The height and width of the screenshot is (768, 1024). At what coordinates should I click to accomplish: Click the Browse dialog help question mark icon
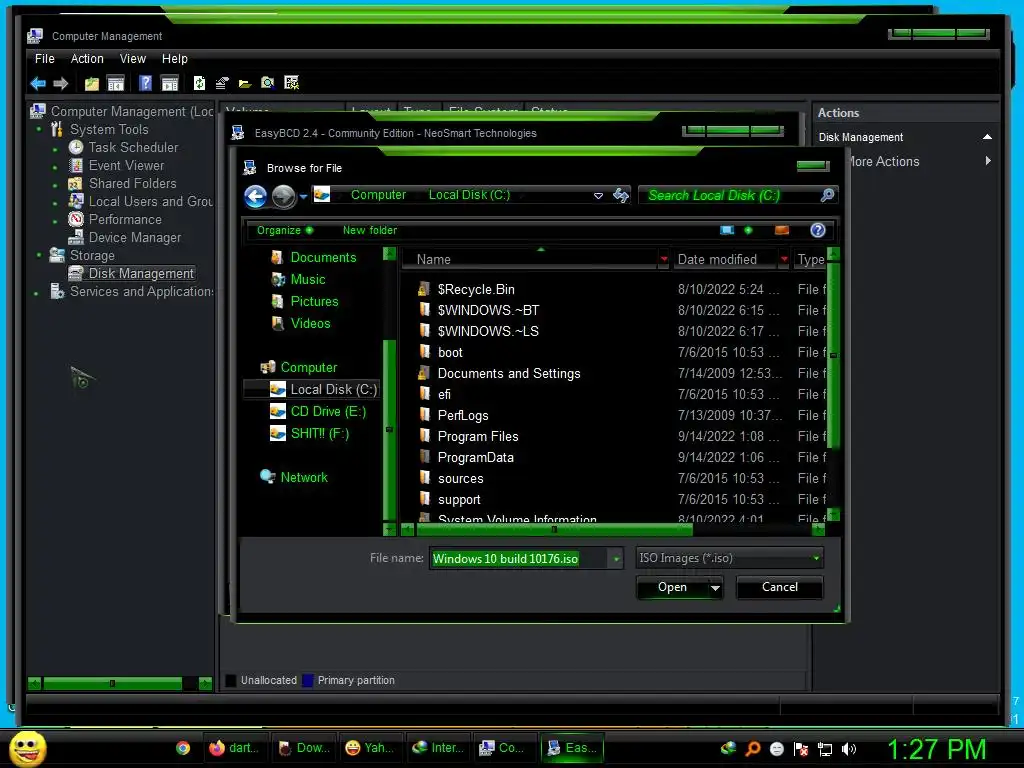pos(818,230)
